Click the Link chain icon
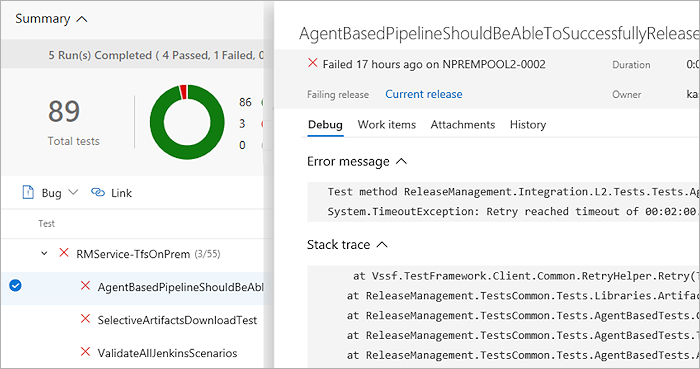The width and height of the screenshot is (700, 369). (98, 192)
